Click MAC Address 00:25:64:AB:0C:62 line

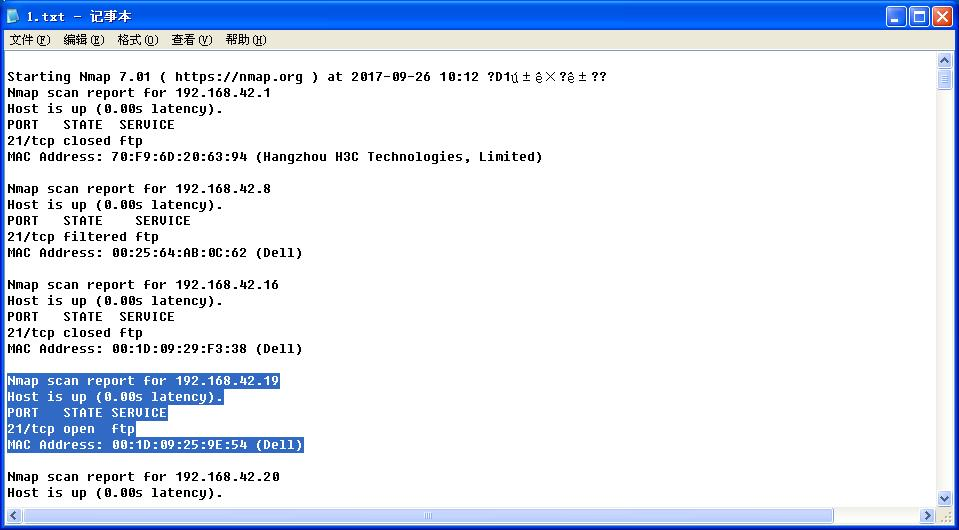click(x=155, y=253)
